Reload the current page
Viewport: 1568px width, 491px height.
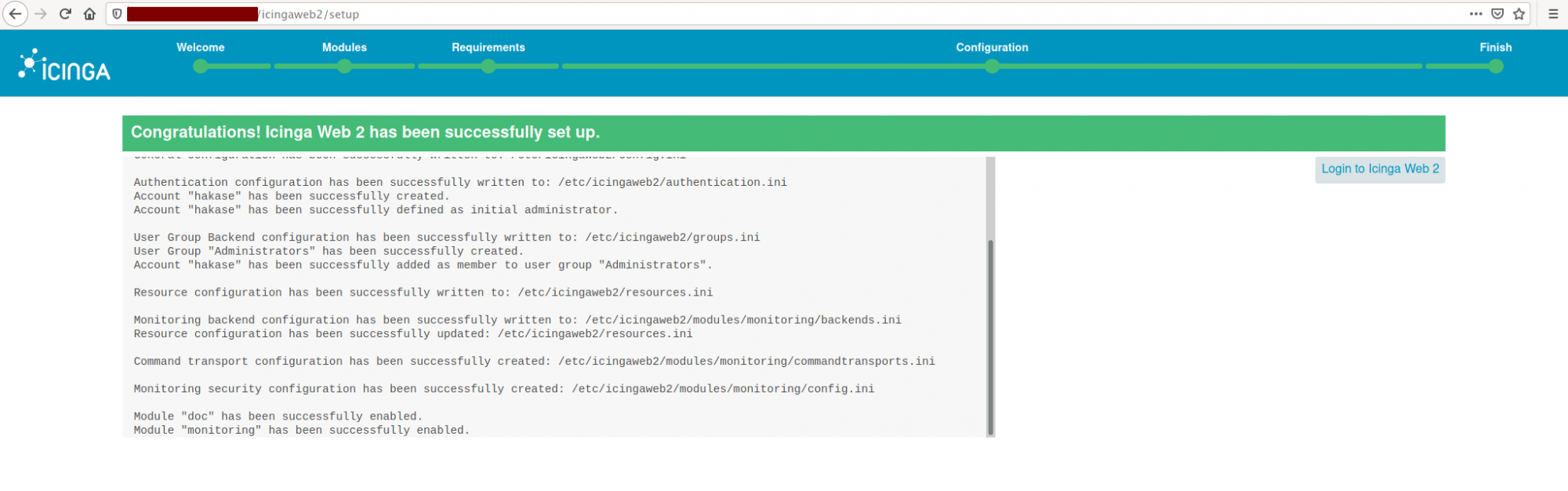tap(66, 14)
